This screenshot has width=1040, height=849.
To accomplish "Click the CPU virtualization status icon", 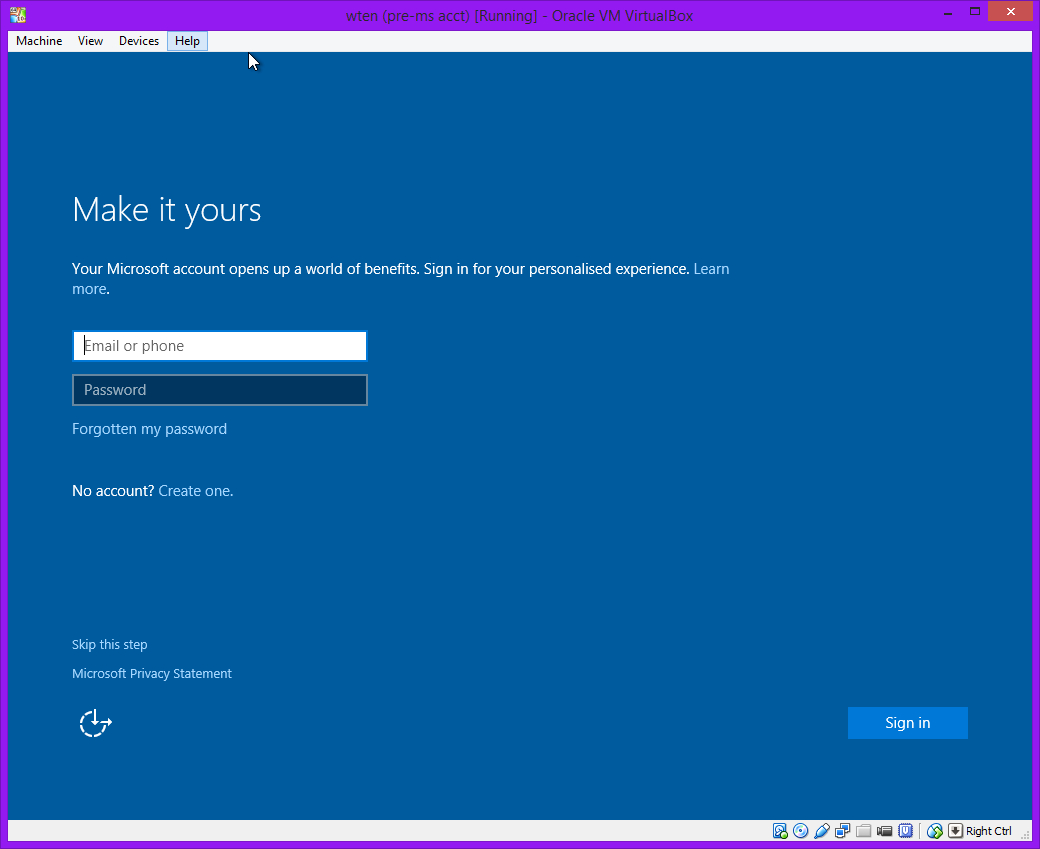I will 906,831.
